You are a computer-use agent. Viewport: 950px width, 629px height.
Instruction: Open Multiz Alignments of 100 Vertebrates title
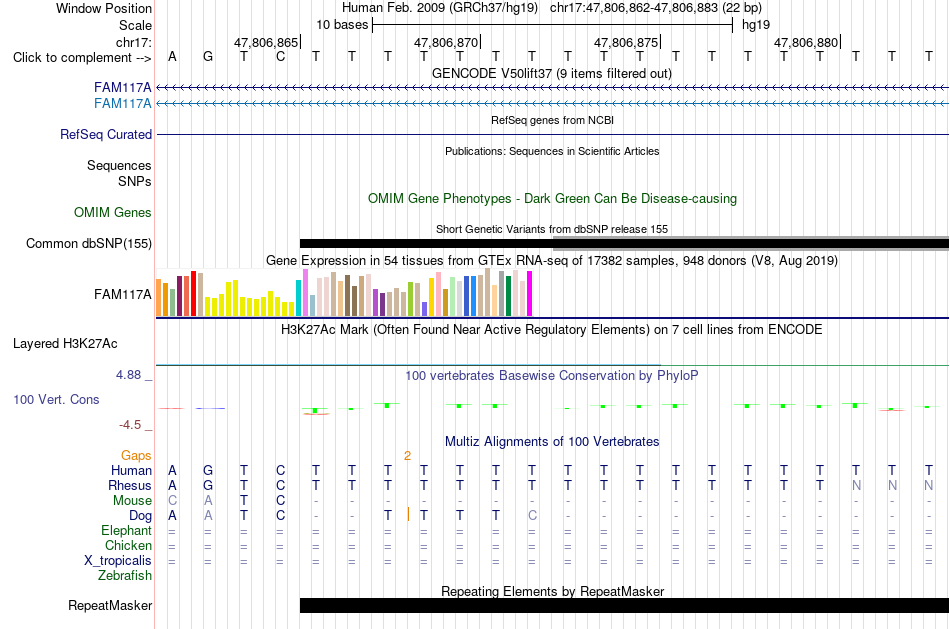point(552,442)
